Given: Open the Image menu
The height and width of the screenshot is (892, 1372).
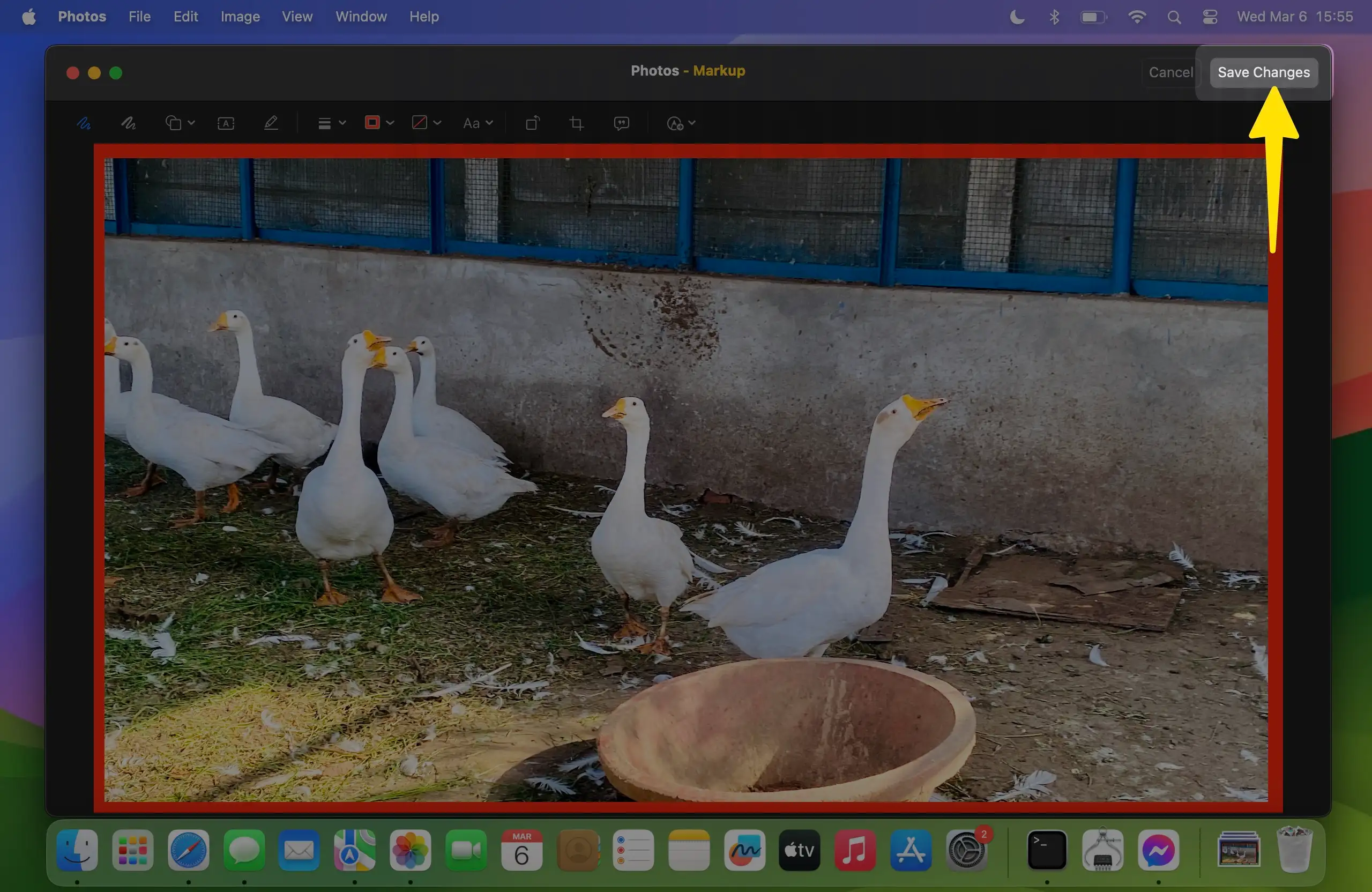Looking at the screenshot, I should pos(240,17).
